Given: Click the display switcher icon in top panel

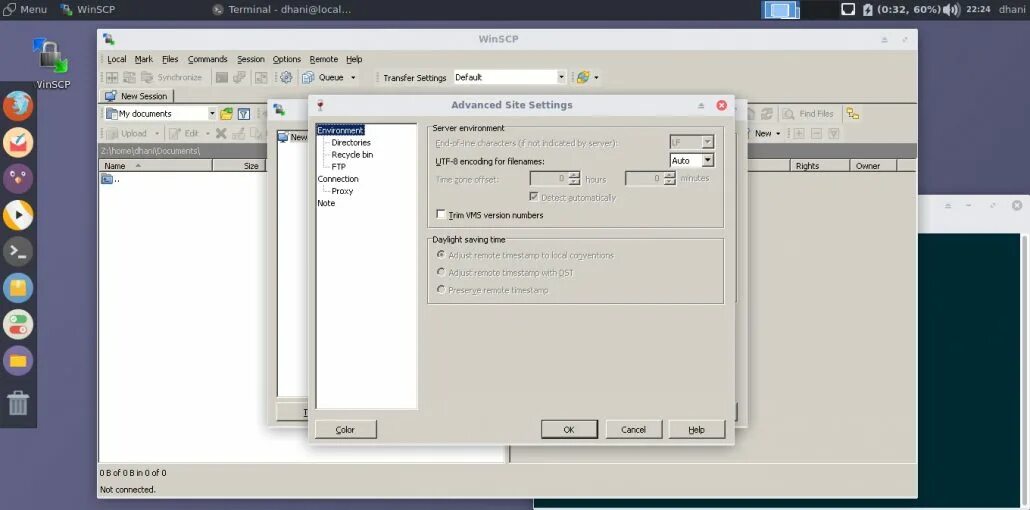Looking at the screenshot, I should [780, 9].
